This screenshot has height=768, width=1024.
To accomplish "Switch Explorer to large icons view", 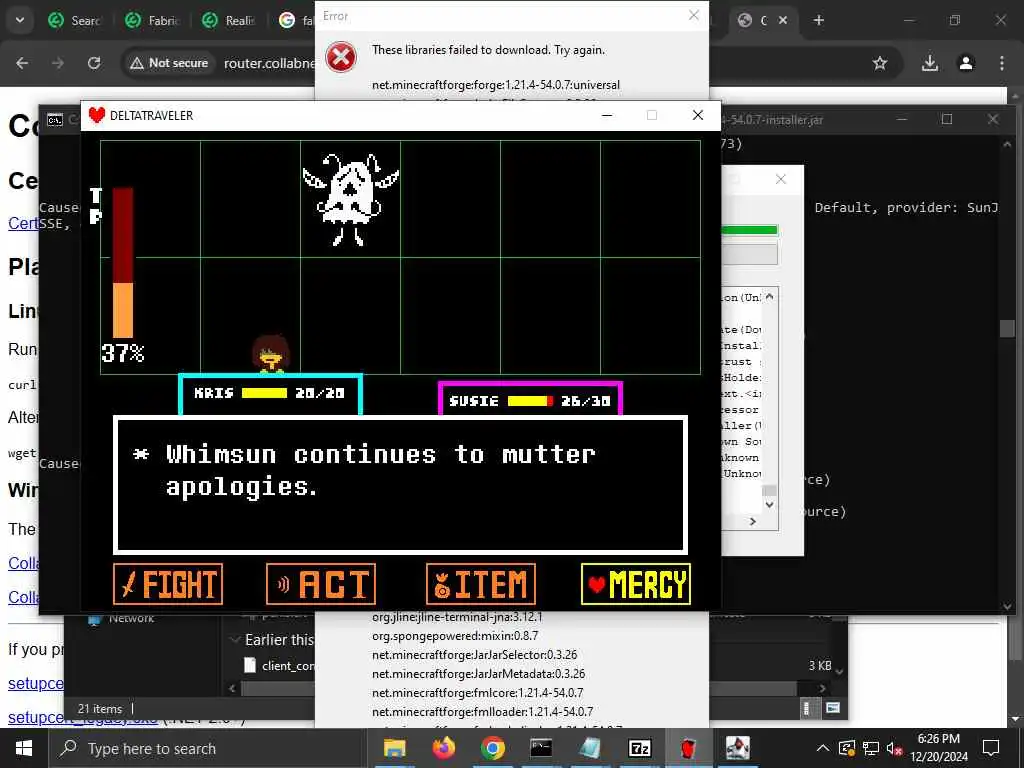I will click(x=833, y=708).
